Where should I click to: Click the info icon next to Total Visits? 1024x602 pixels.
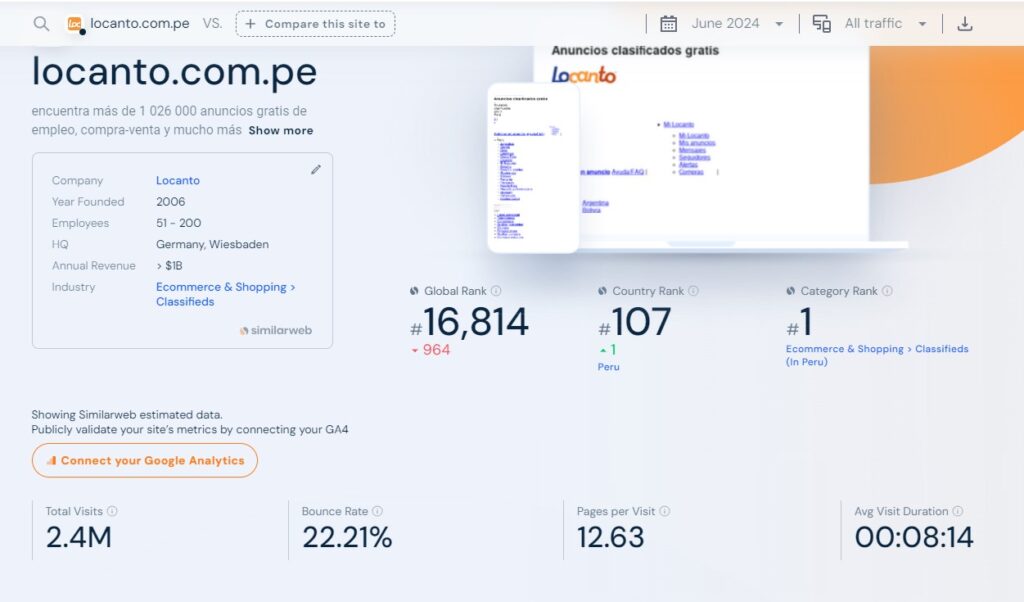click(112, 511)
